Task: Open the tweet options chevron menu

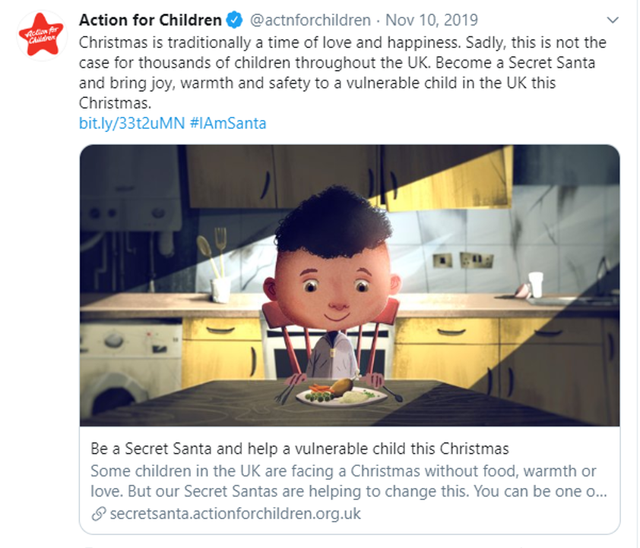Action: point(612,20)
